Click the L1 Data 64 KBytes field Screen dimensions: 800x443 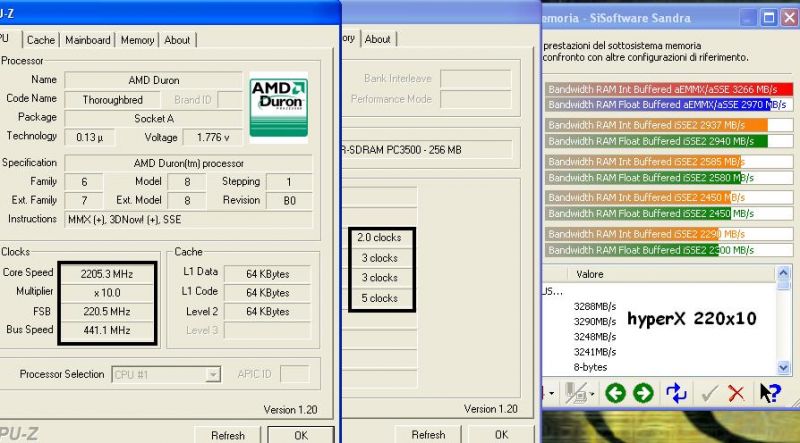(267, 274)
